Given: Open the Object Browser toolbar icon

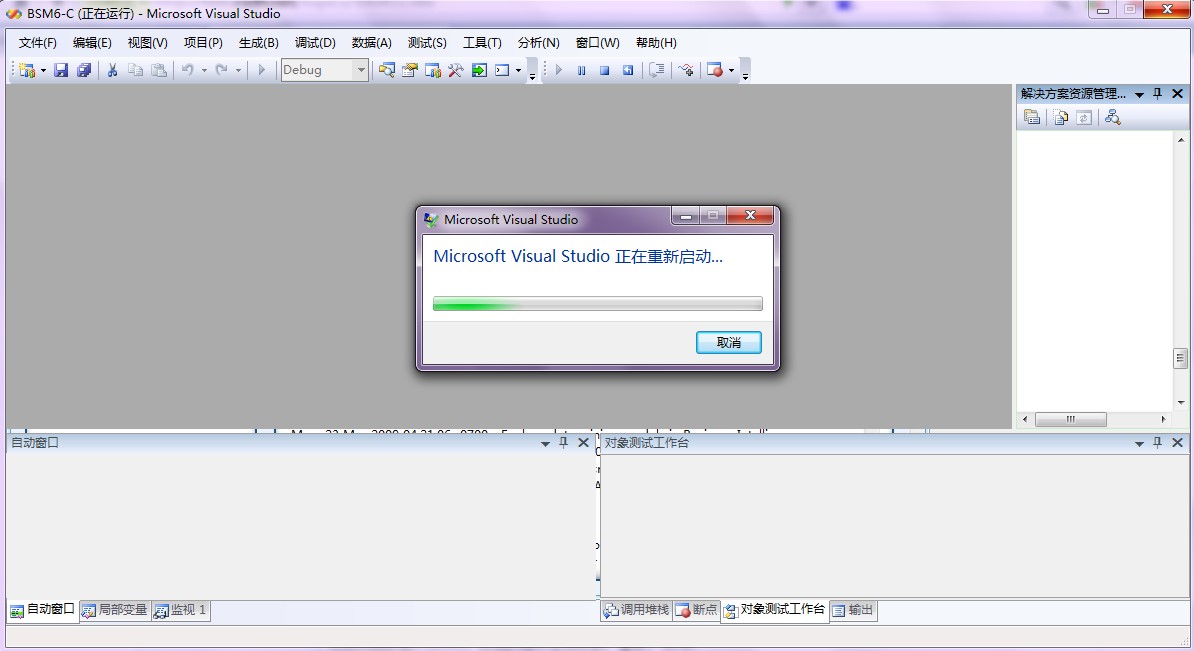Looking at the screenshot, I should point(433,70).
